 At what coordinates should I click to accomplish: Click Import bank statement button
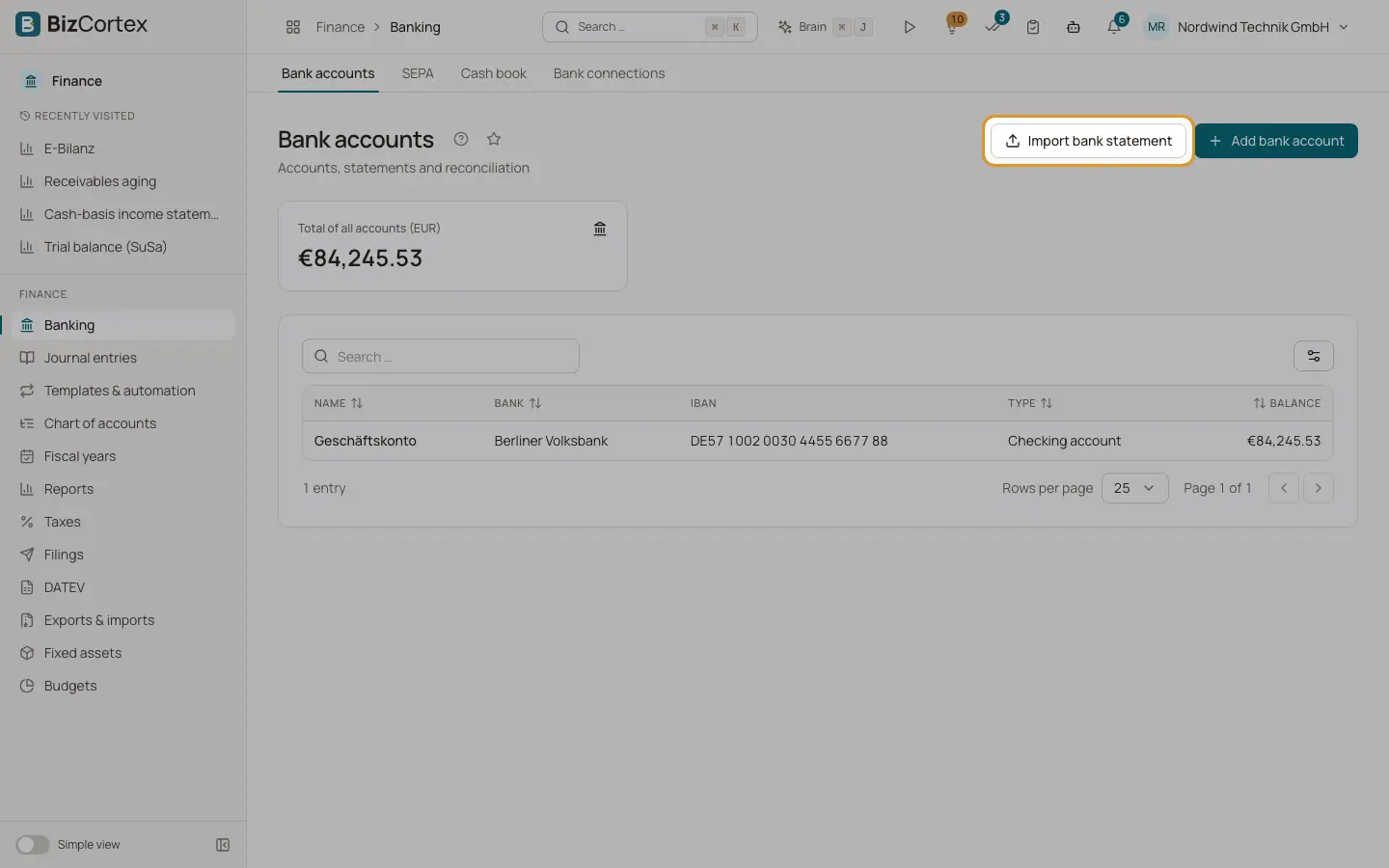point(1088,141)
